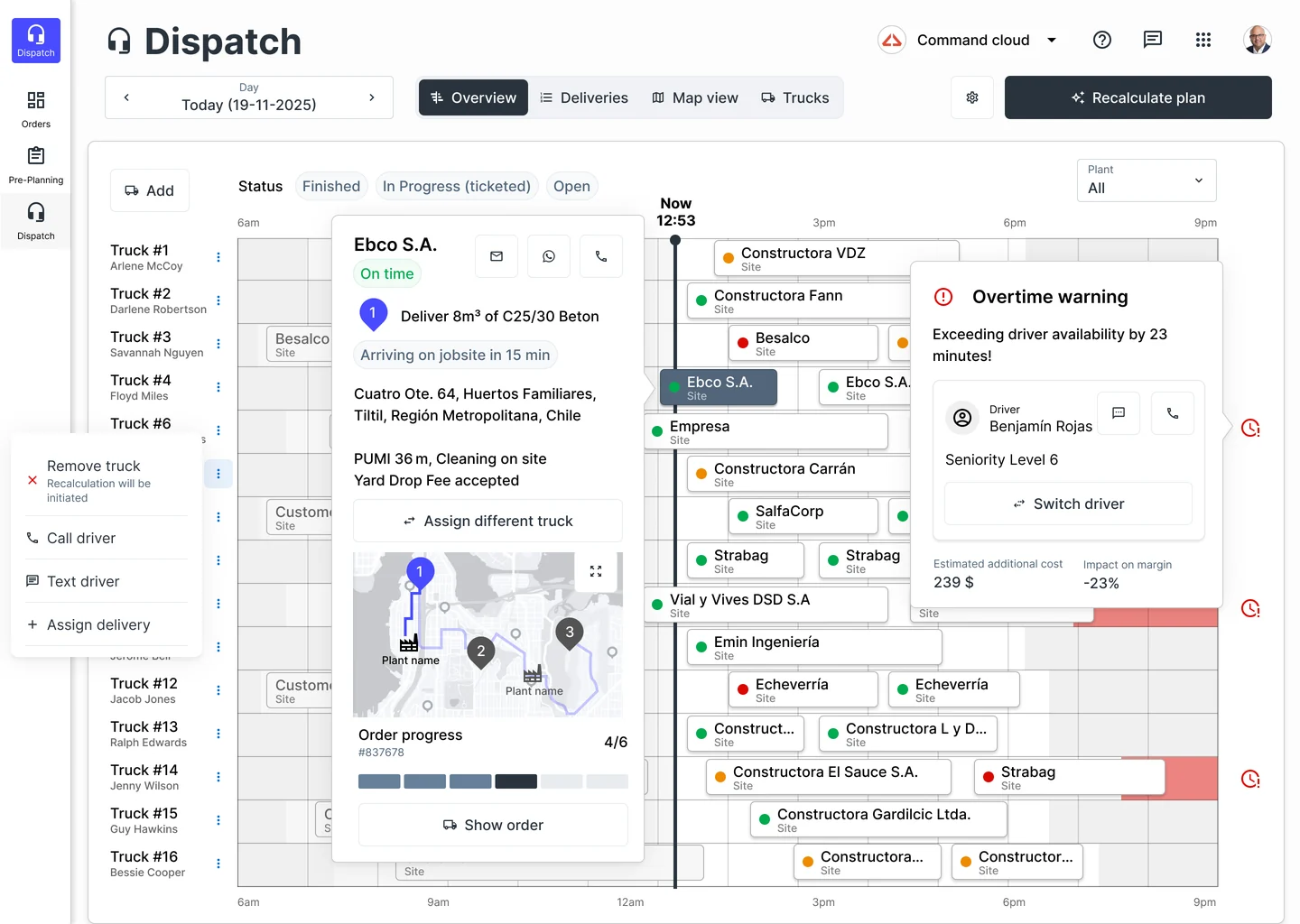Call driver Benjamín Rojas with the phone icon
The width and height of the screenshot is (1300, 924).
1173,413
